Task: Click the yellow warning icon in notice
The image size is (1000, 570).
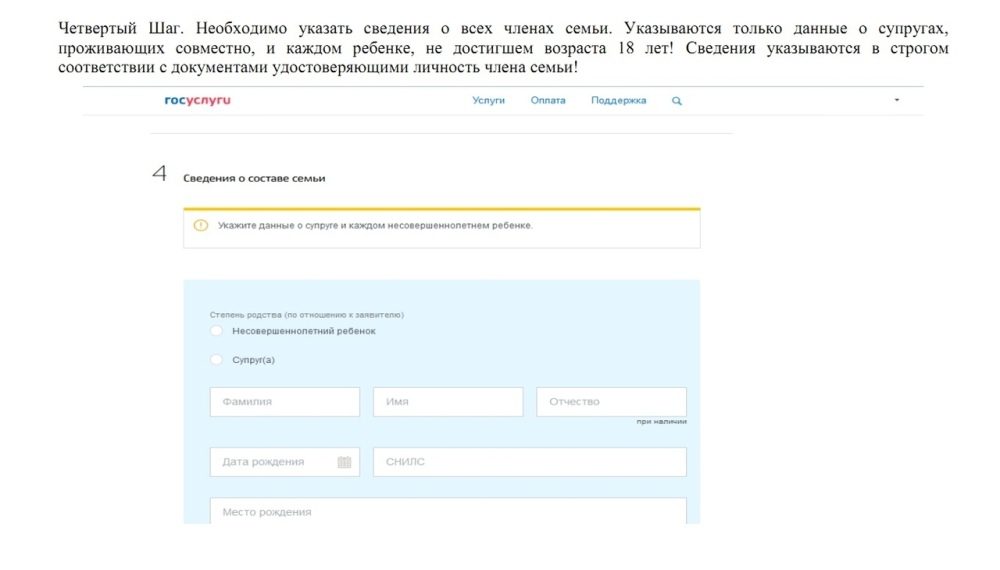Action: pos(200,226)
